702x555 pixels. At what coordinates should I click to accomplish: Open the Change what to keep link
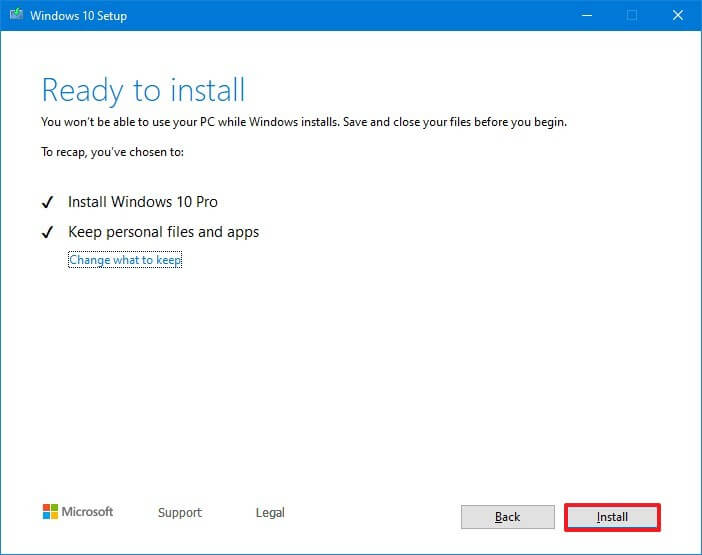125,260
